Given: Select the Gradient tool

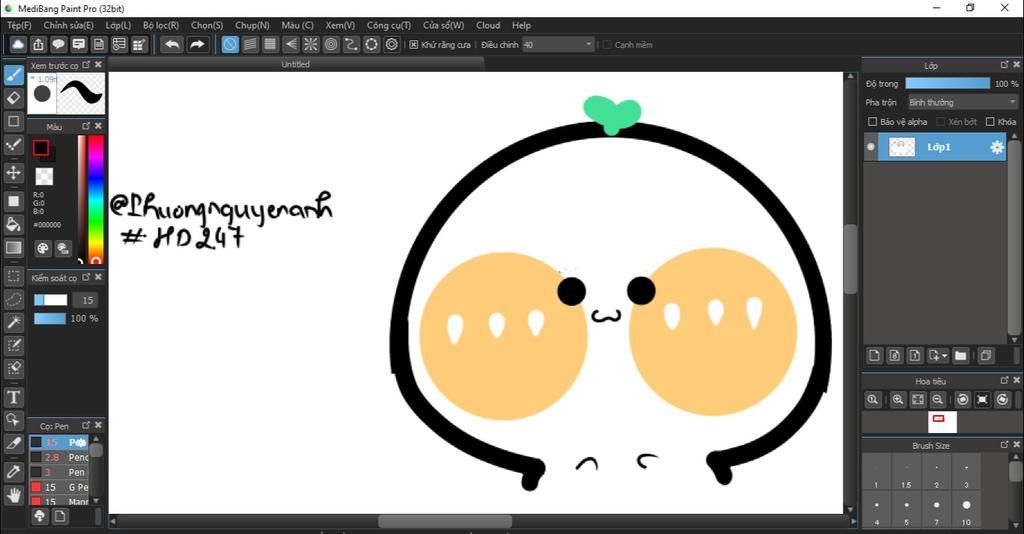Looking at the screenshot, I should [14, 247].
